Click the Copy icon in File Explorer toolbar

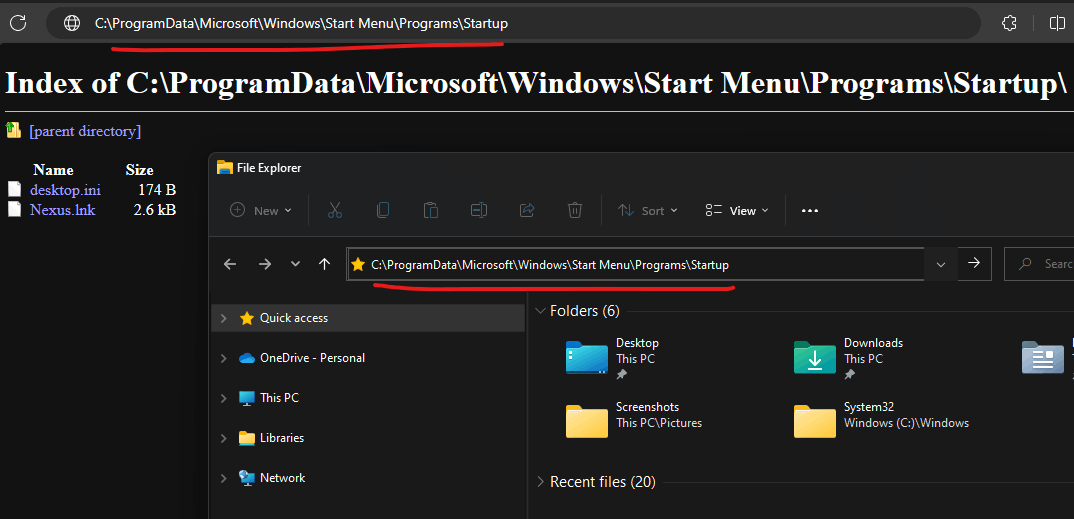pyautogui.click(x=383, y=210)
